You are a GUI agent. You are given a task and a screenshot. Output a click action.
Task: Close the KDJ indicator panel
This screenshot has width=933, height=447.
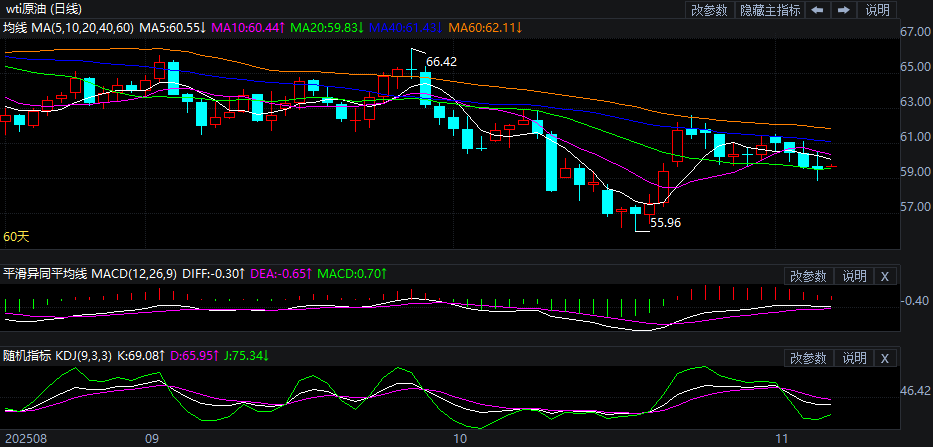tap(884, 358)
